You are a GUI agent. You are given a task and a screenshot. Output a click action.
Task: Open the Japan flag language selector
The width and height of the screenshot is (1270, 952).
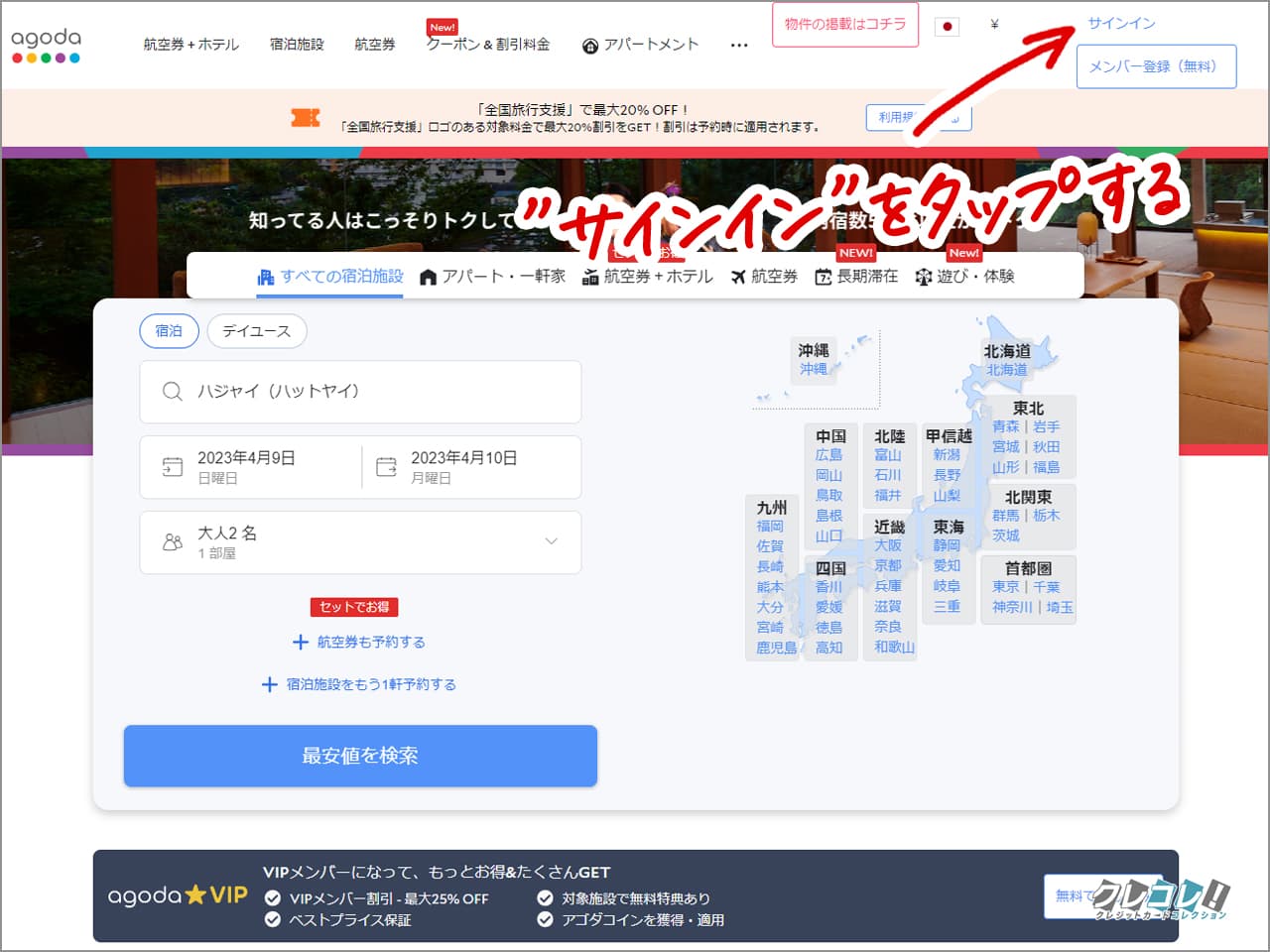pyautogui.click(x=947, y=26)
